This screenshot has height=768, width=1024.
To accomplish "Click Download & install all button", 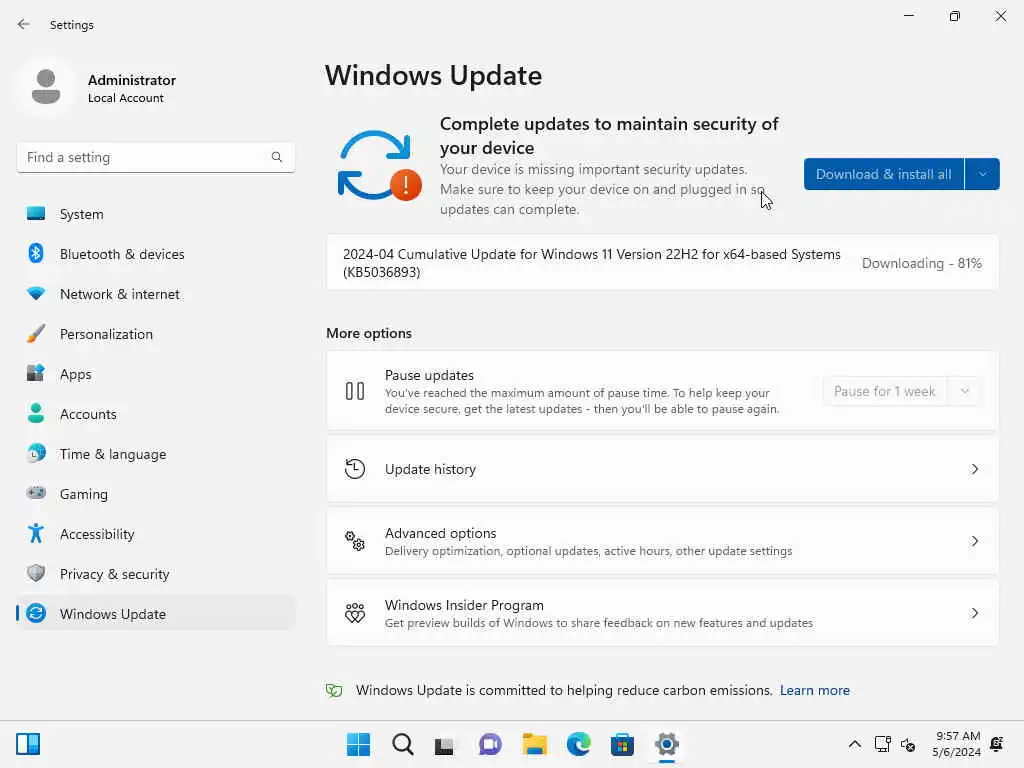I will [884, 174].
